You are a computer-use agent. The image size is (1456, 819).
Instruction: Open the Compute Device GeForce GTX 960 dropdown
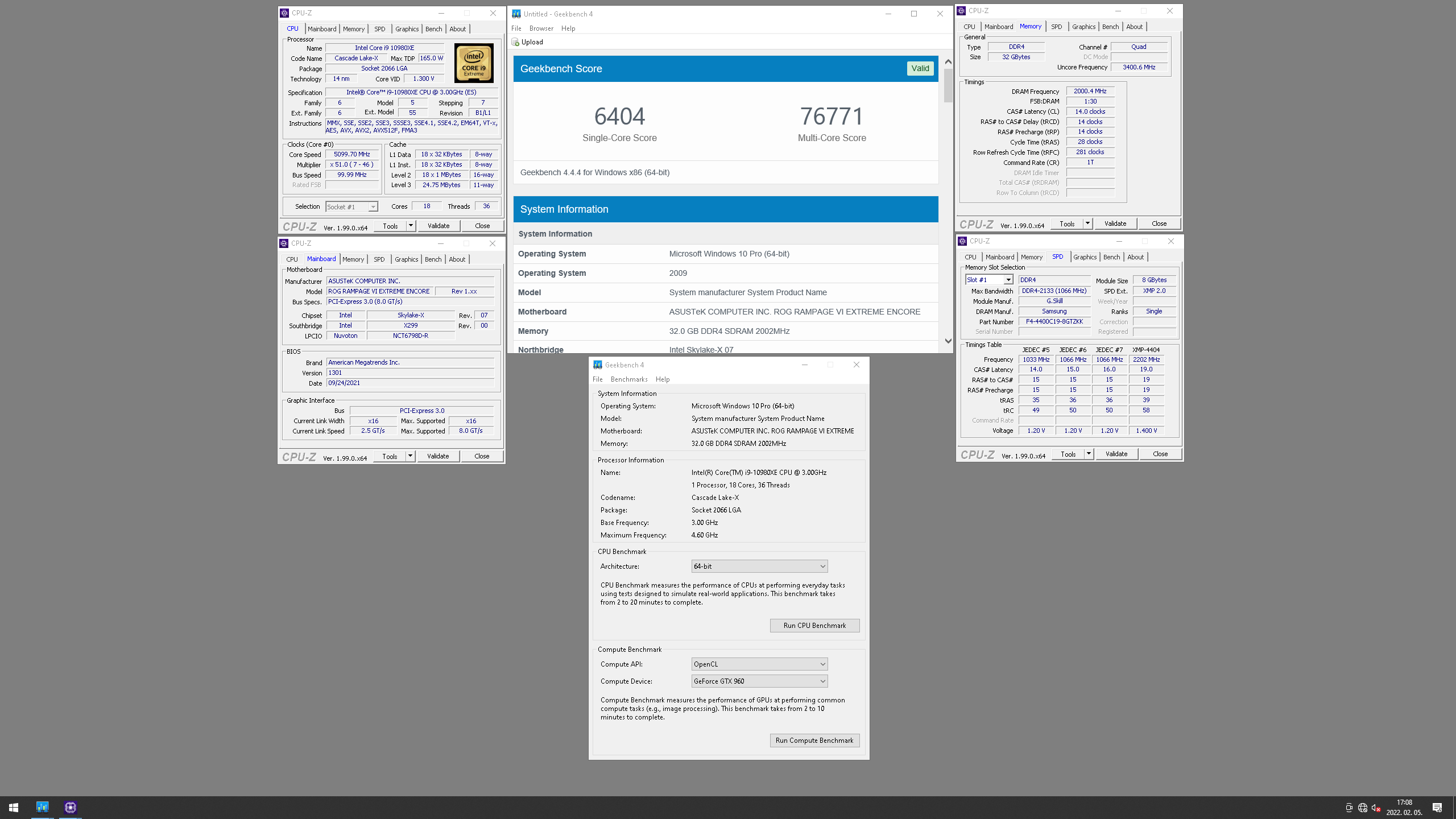pyautogui.click(x=759, y=681)
